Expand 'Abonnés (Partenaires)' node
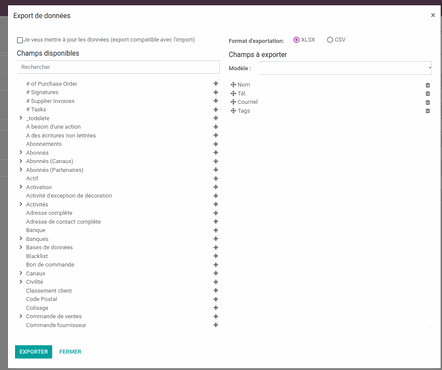Viewport: 442px width, 370px height. tap(21, 170)
